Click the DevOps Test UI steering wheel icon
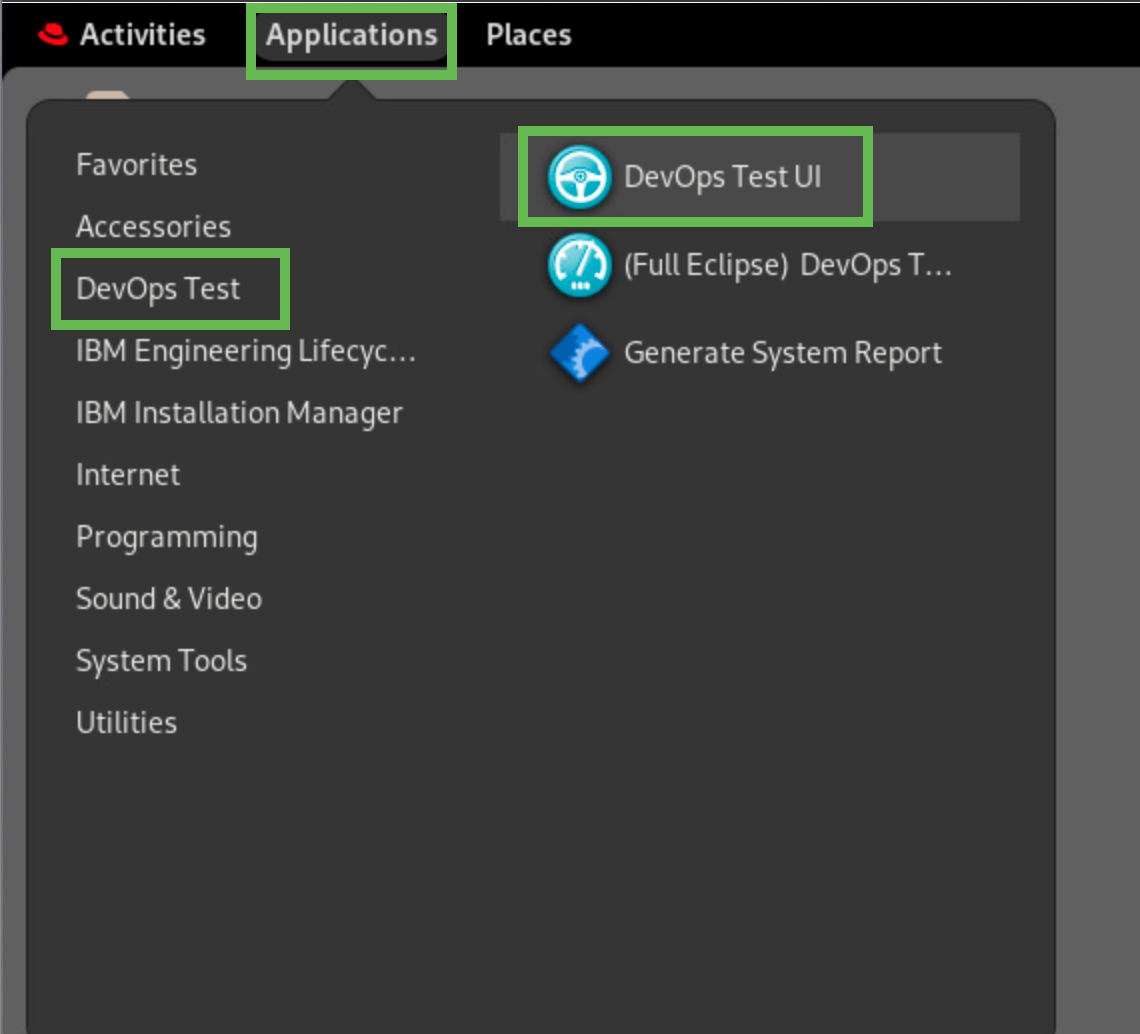 click(x=579, y=177)
